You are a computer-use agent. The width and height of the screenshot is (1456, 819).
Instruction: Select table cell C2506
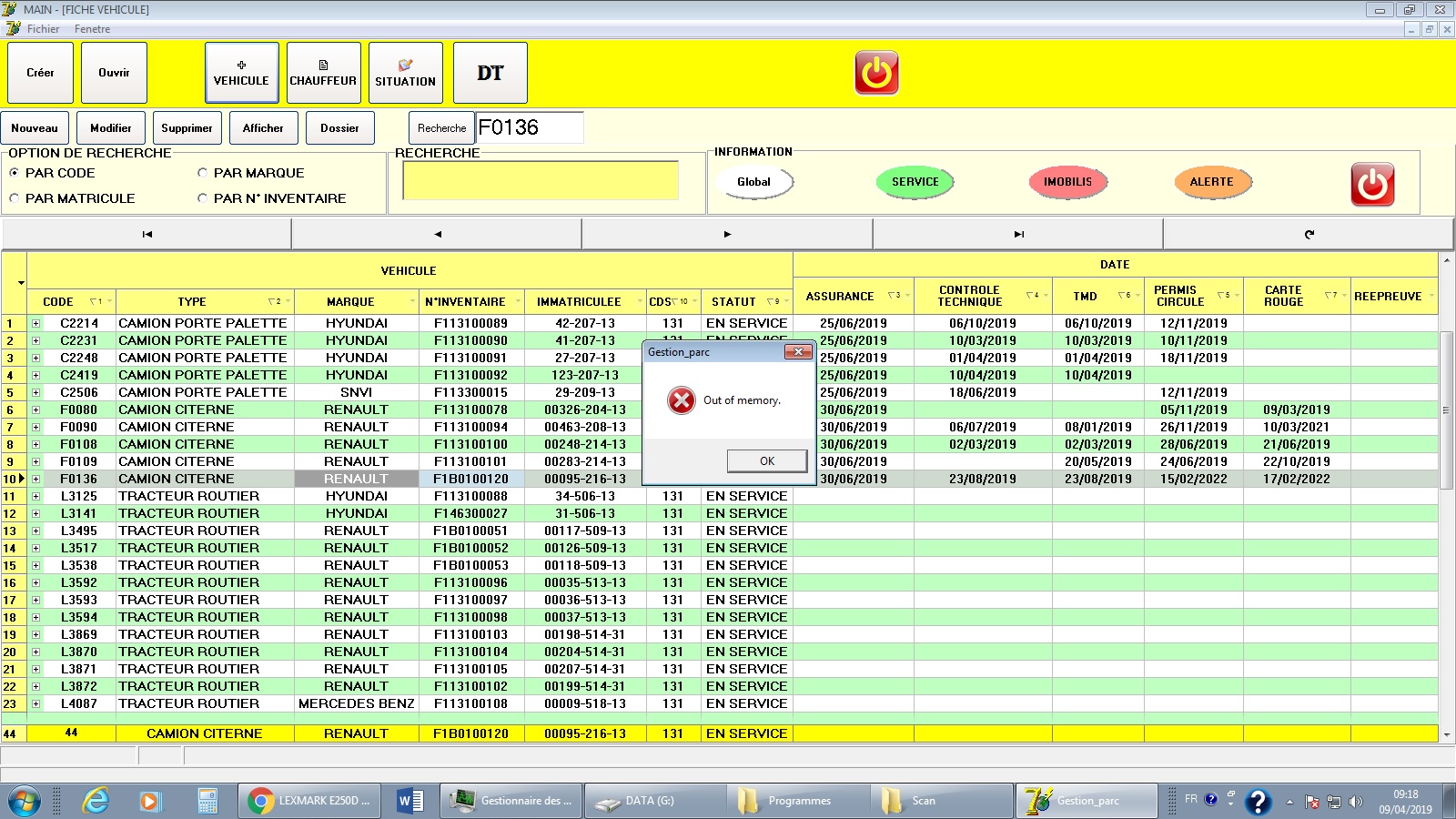tap(79, 392)
